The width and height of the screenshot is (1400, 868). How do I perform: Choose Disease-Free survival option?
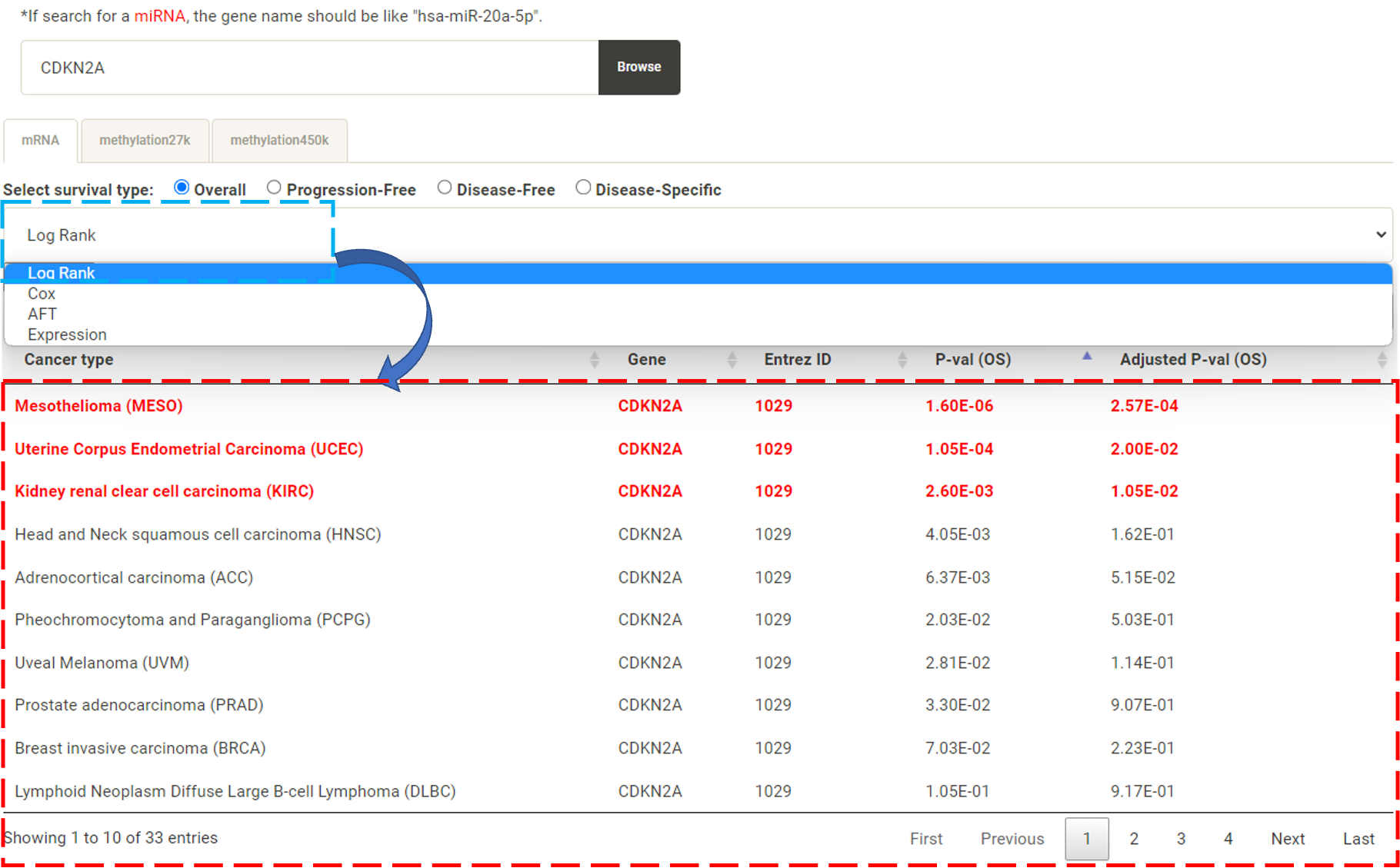pyautogui.click(x=445, y=188)
